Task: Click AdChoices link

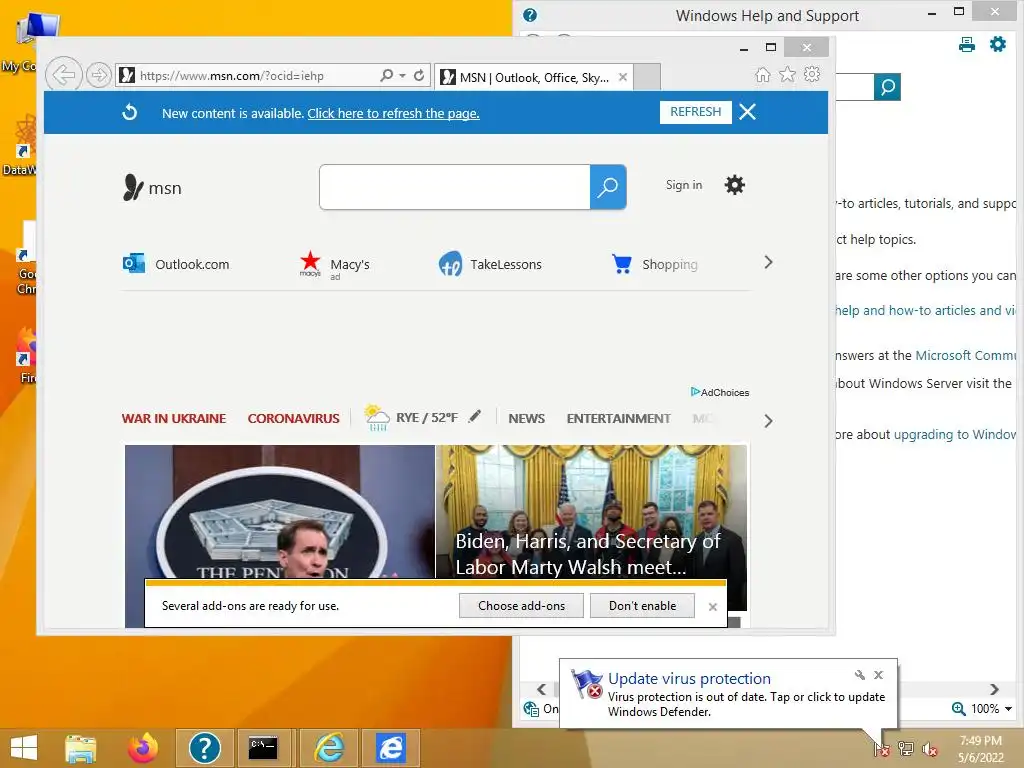Action: [720, 392]
